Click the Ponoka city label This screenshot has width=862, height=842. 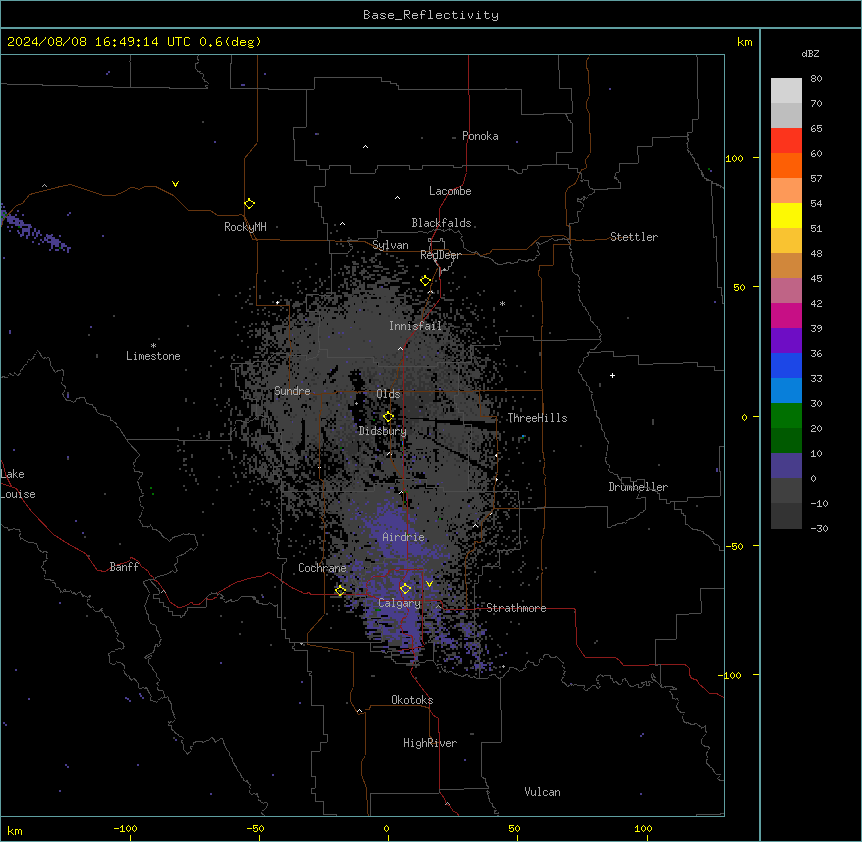pos(480,136)
